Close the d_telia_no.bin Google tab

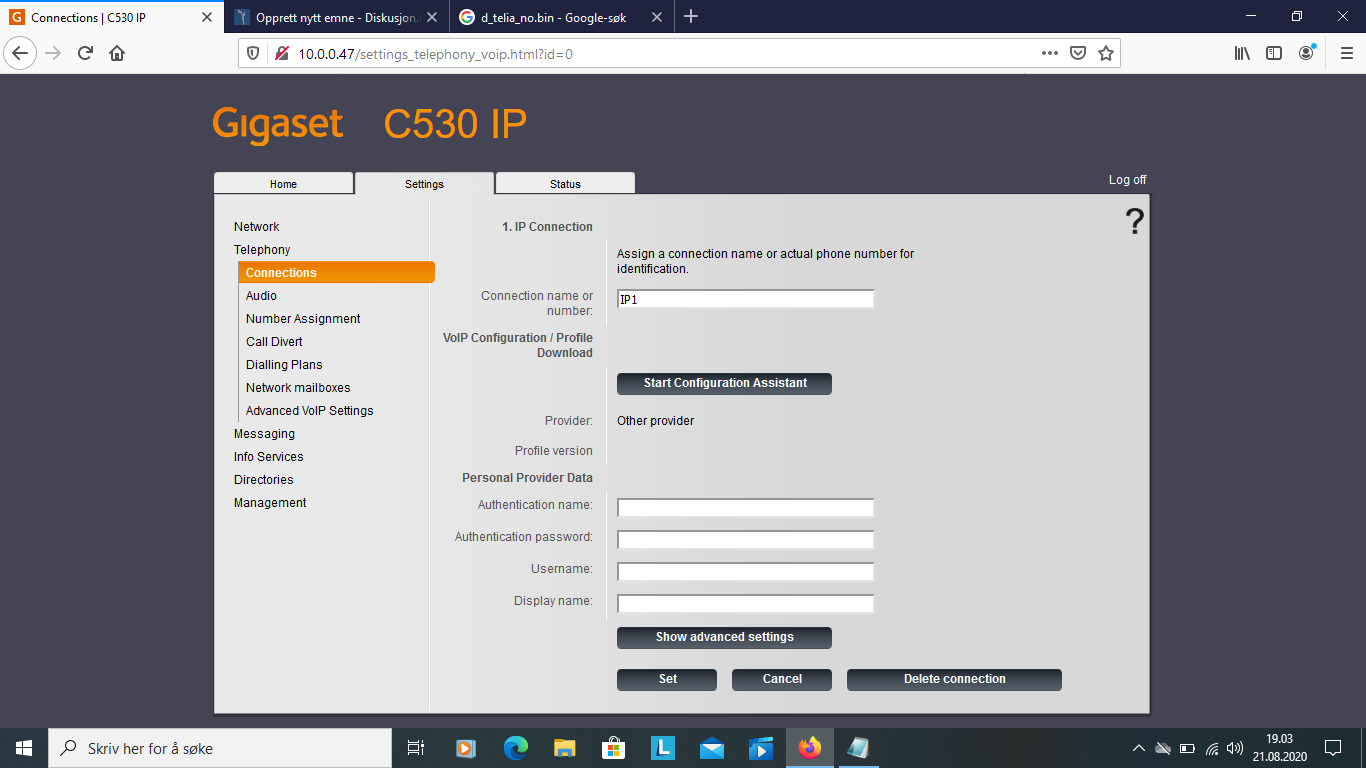point(657,17)
